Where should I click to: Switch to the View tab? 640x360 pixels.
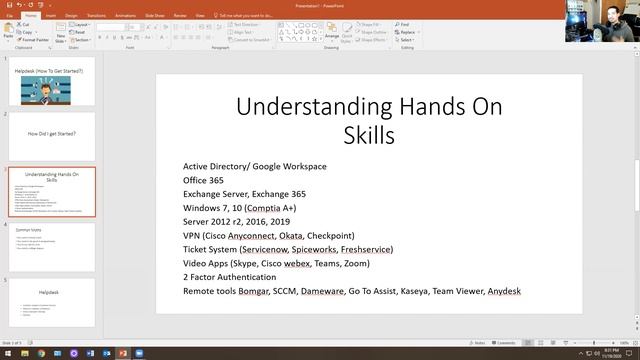pos(200,16)
